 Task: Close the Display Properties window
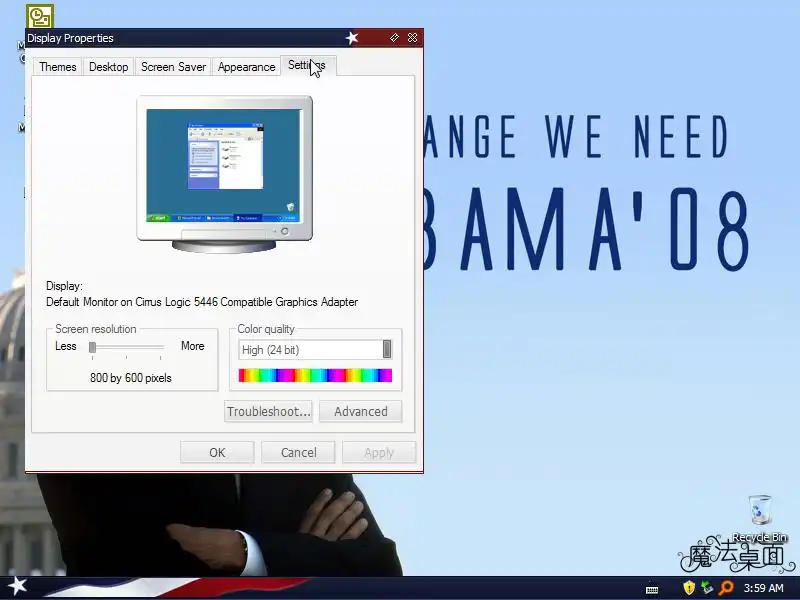click(x=412, y=38)
